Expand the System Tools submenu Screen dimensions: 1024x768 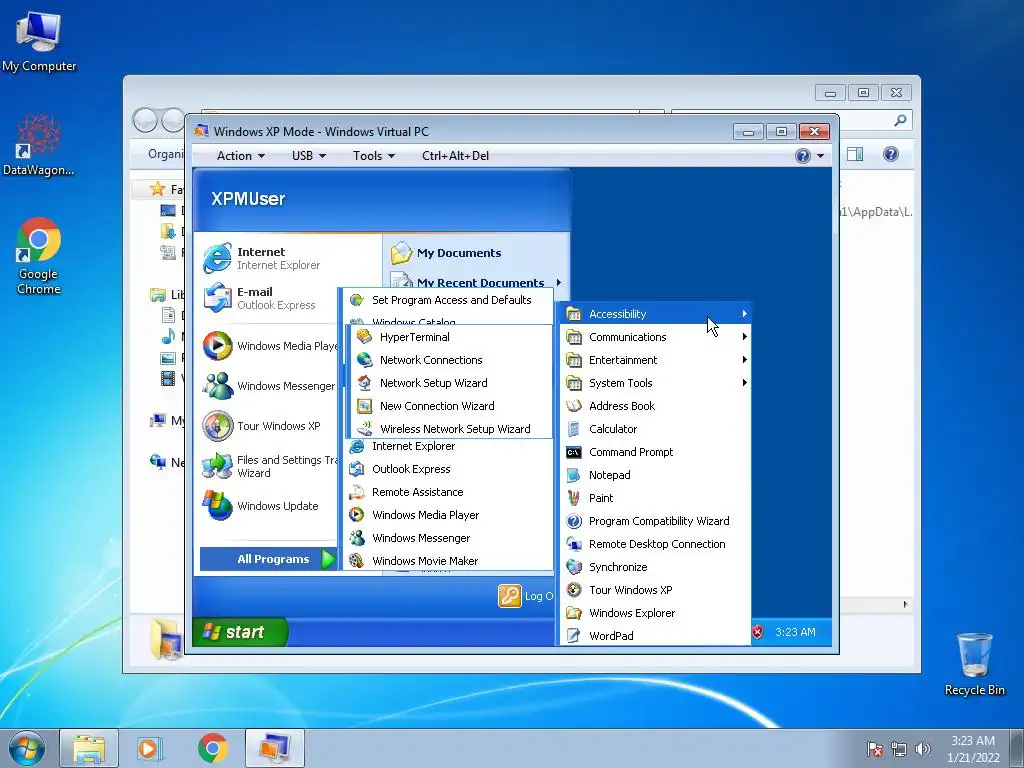pos(656,383)
